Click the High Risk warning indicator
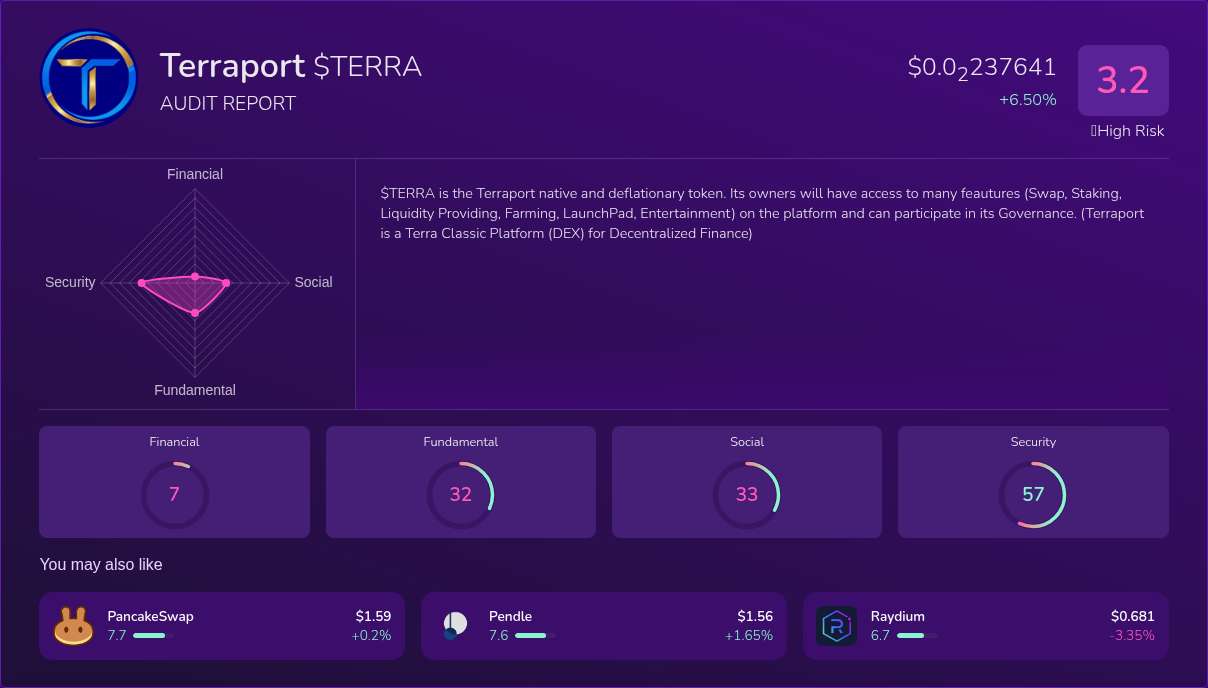Screen dimensions: 1208x688 pyautogui.click(x=1127, y=131)
